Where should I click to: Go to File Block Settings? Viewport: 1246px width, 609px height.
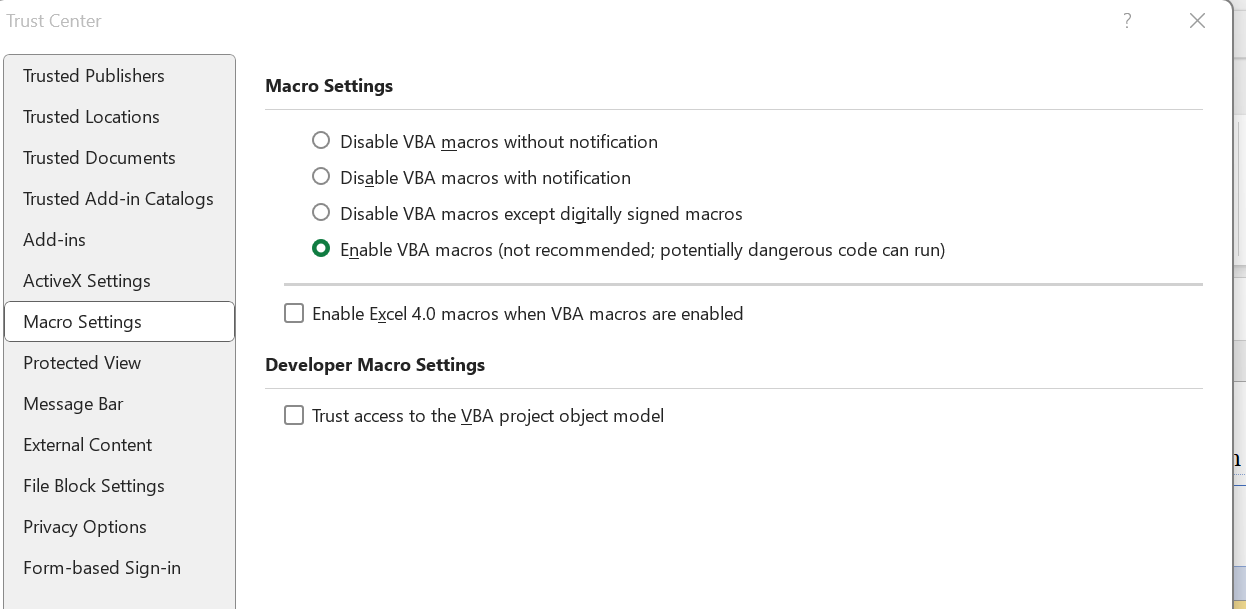(94, 486)
